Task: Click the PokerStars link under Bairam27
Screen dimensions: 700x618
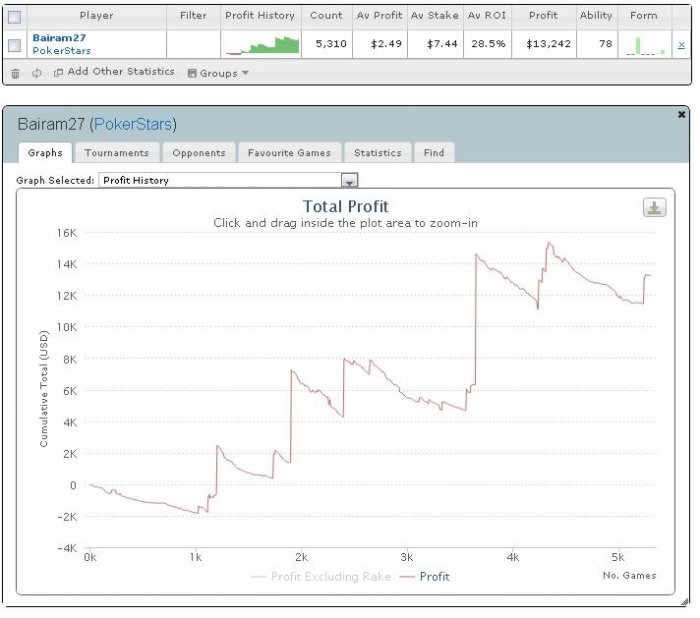Action: tap(62, 50)
